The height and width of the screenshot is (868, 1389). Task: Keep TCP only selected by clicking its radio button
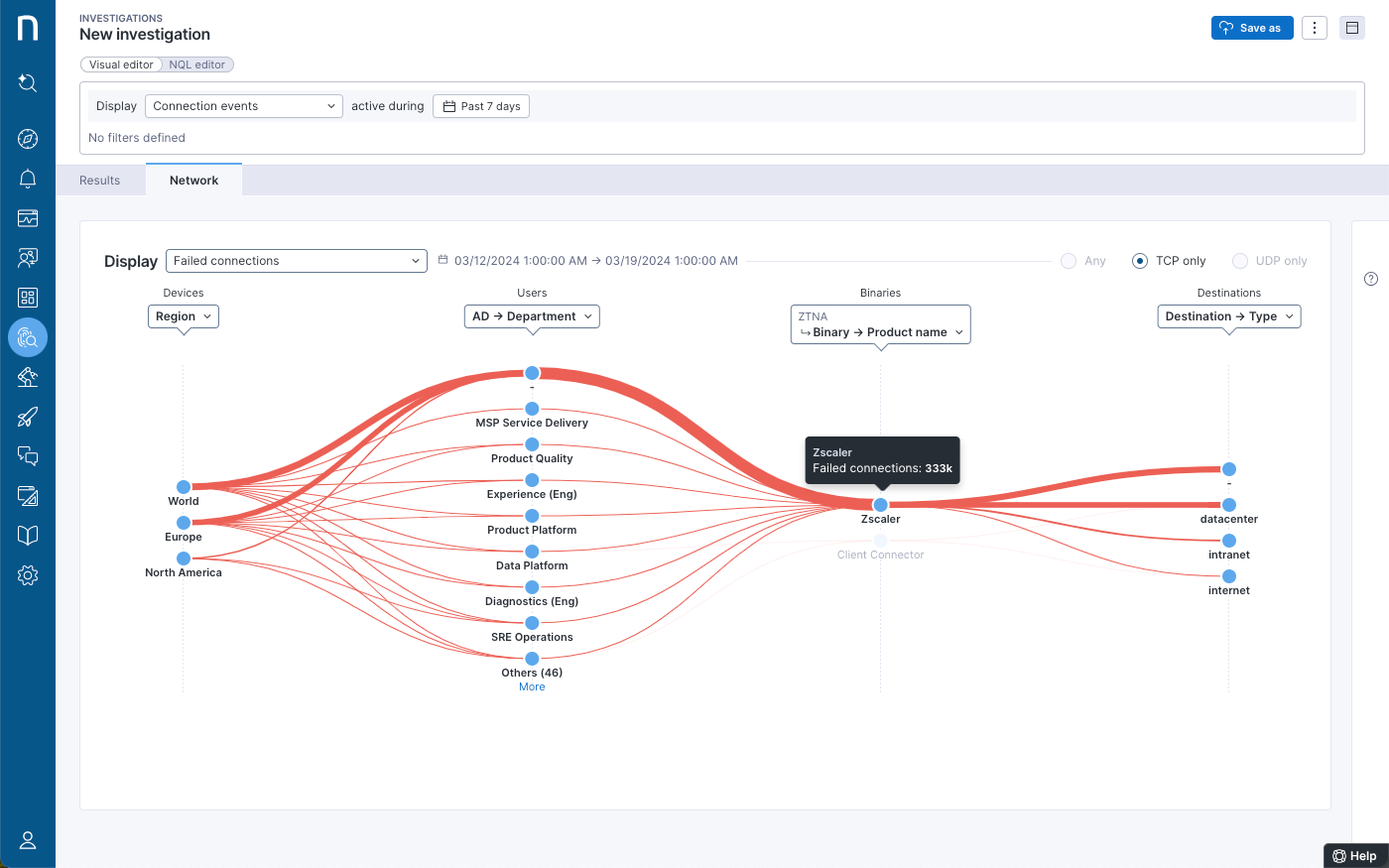click(x=1139, y=260)
